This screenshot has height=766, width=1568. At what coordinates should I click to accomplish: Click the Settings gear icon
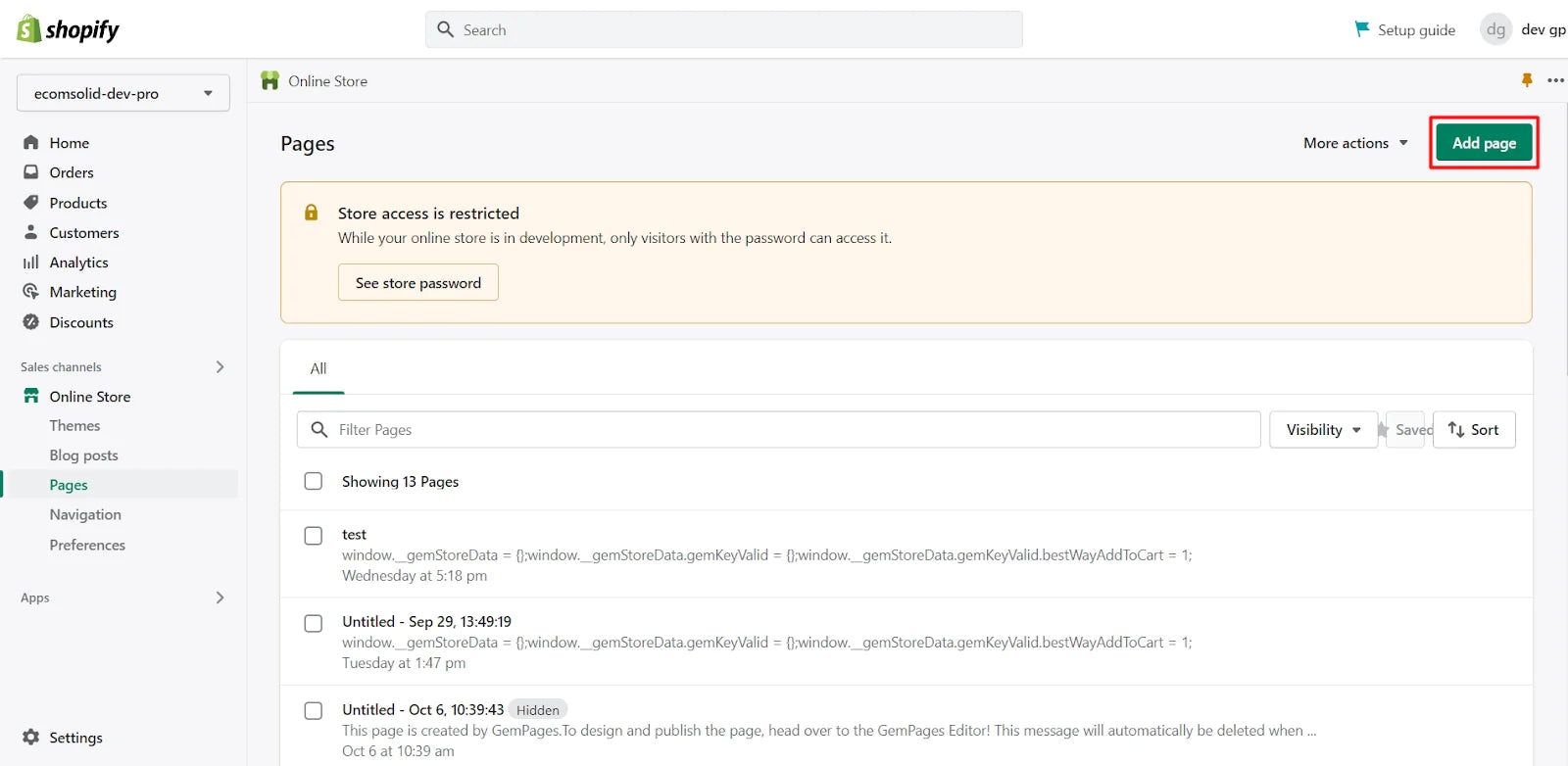(31, 737)
